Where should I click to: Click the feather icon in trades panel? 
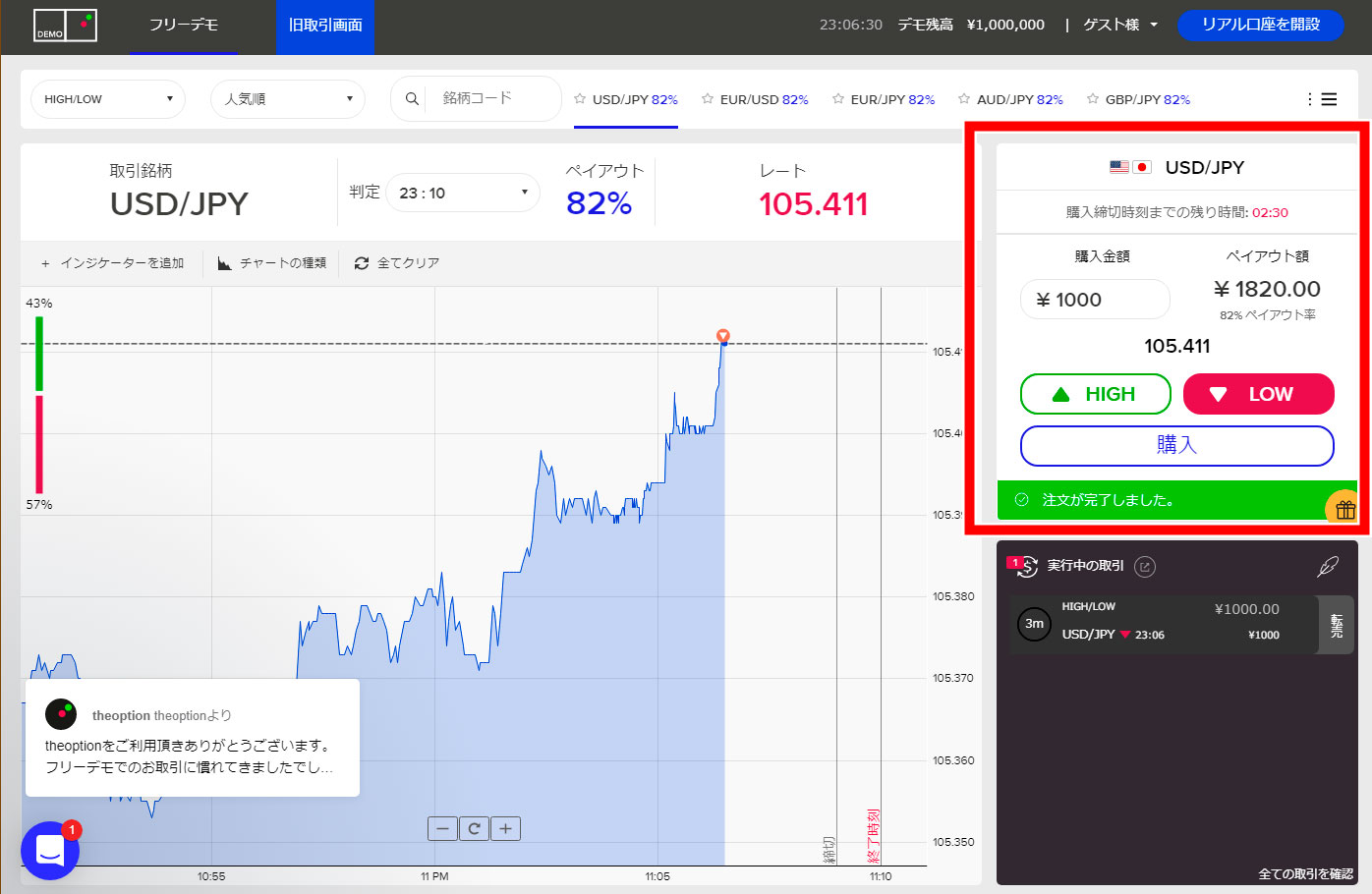pos(1328,566)
